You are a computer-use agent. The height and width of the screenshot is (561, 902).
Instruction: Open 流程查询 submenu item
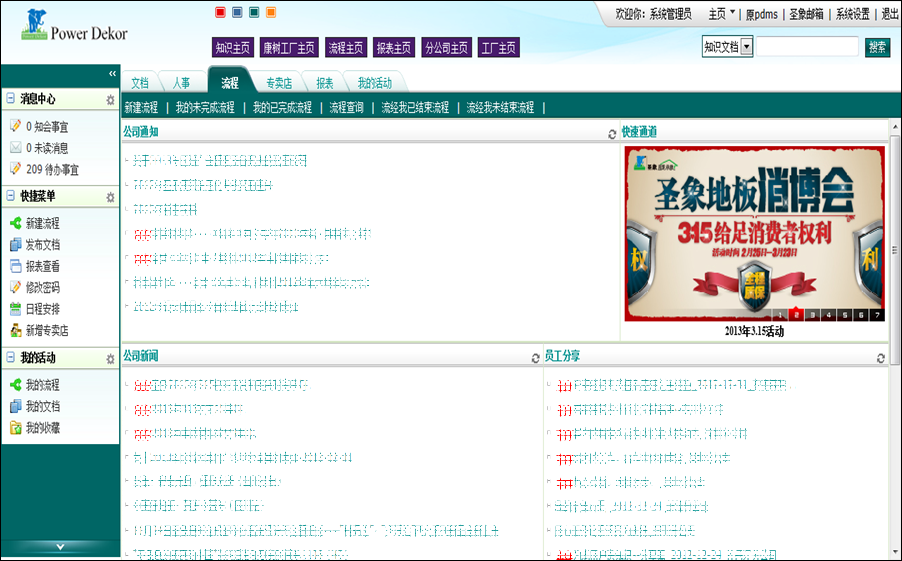(x=346, y=108)
